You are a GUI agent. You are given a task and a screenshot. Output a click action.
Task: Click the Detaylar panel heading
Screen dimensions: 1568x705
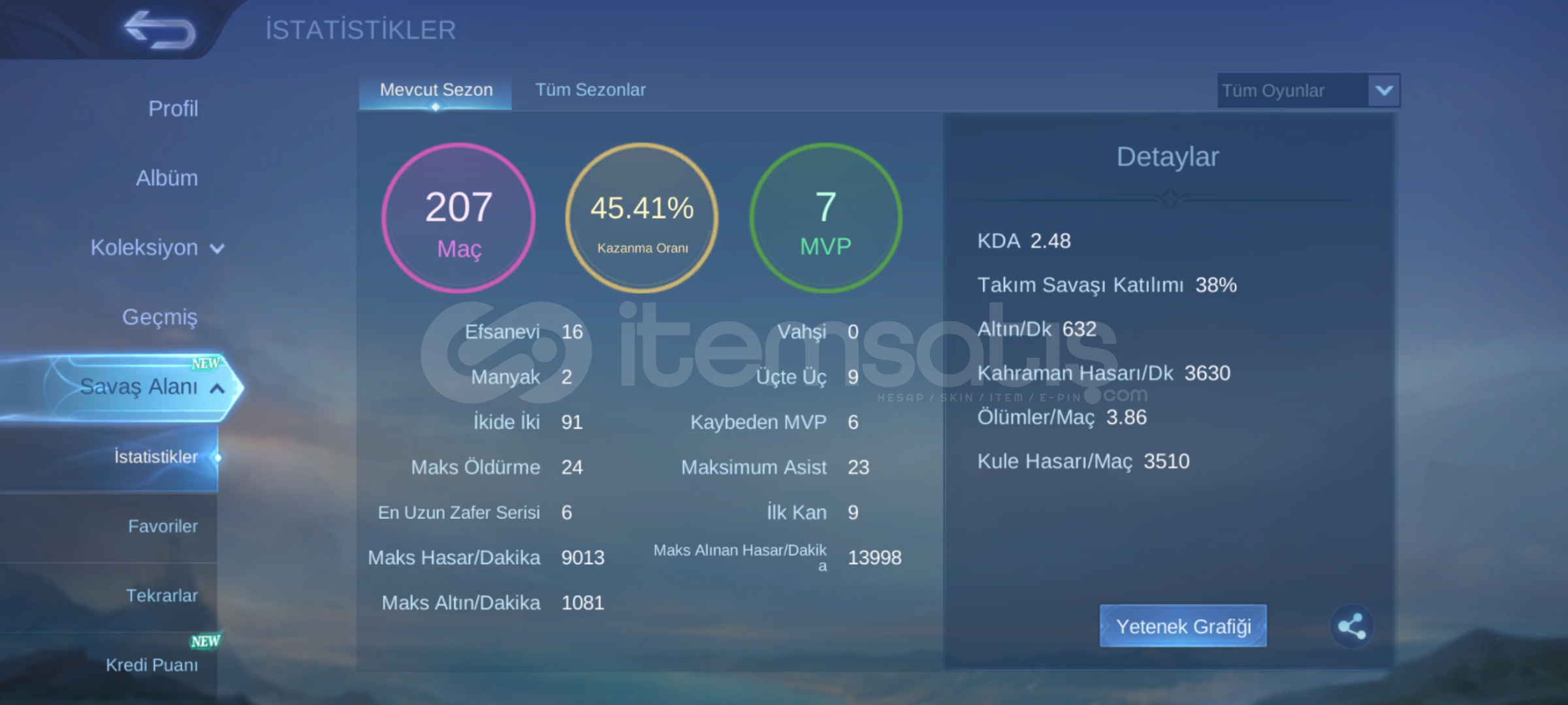[1167, 157]
